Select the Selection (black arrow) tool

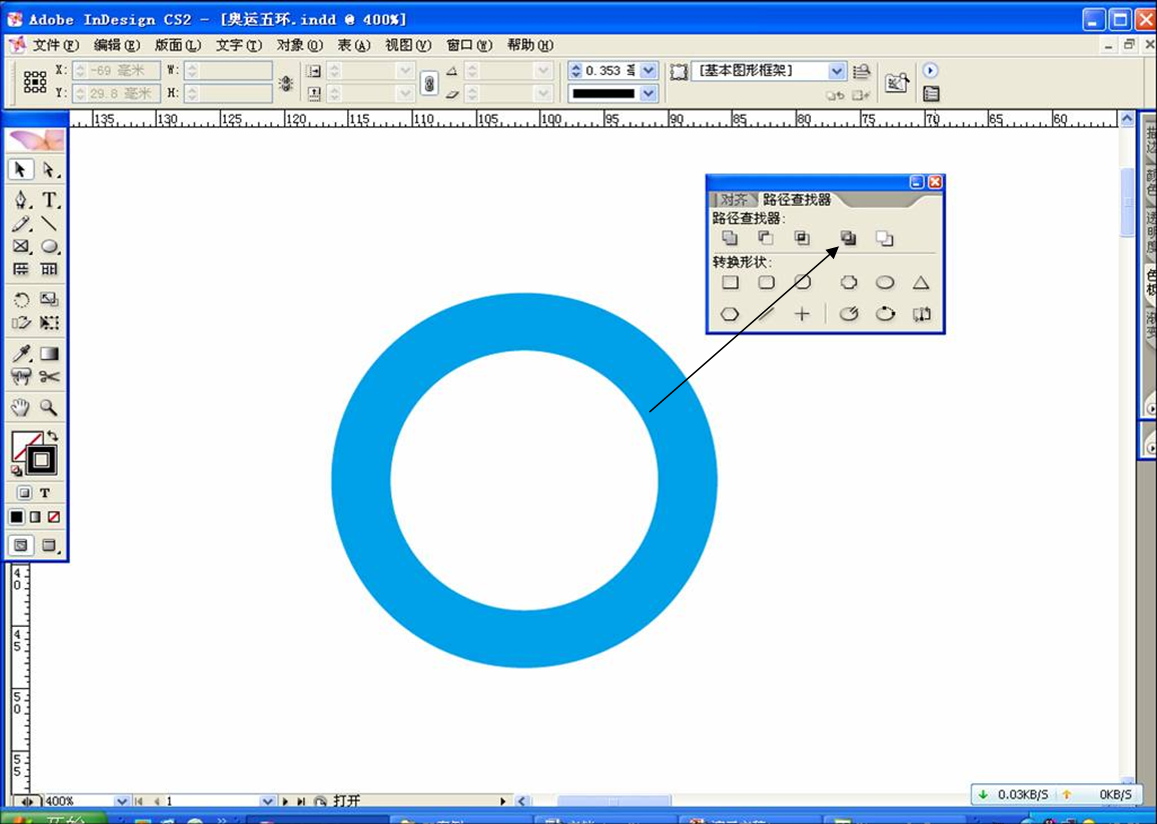(x=21, y=170)
